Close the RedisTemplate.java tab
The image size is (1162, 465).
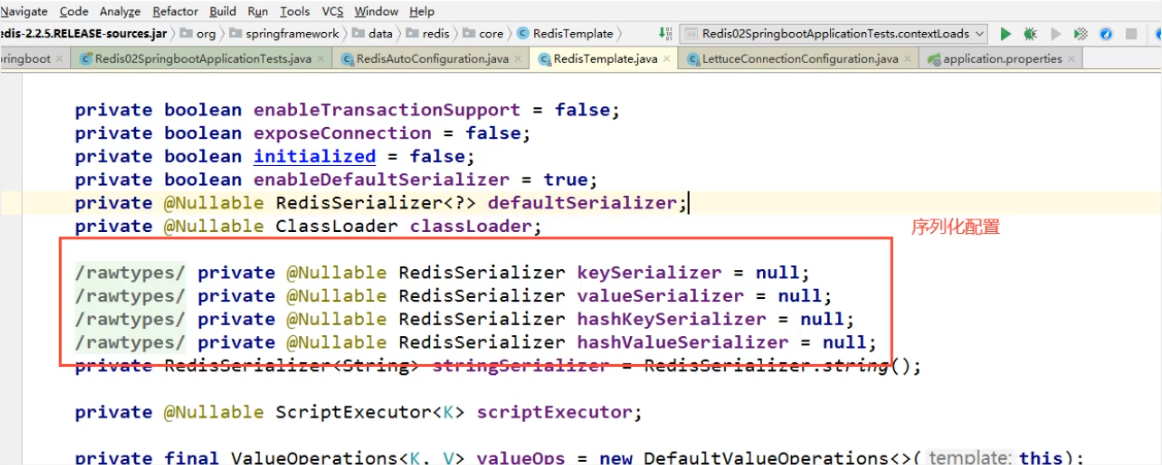coord(665,59)
